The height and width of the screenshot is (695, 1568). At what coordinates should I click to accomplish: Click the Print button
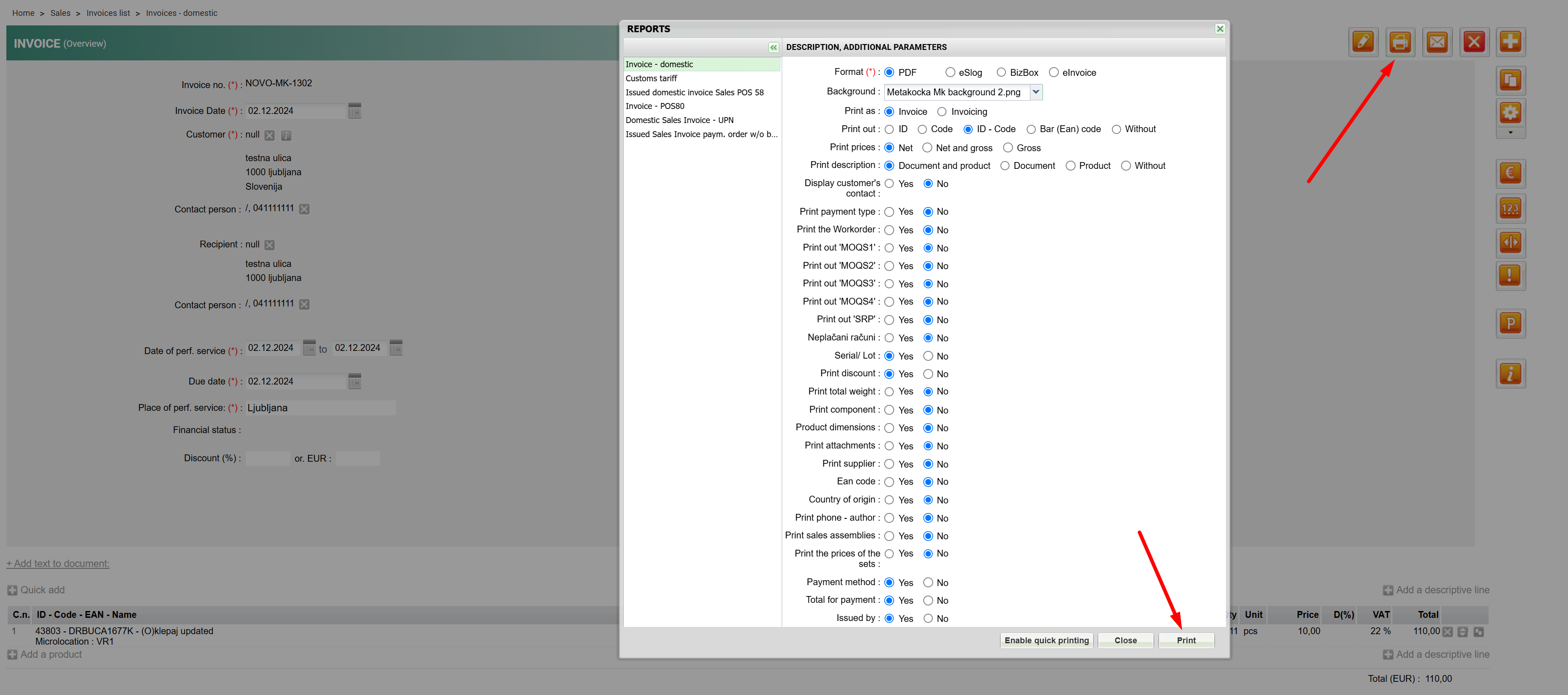[x=1186, y=640]
